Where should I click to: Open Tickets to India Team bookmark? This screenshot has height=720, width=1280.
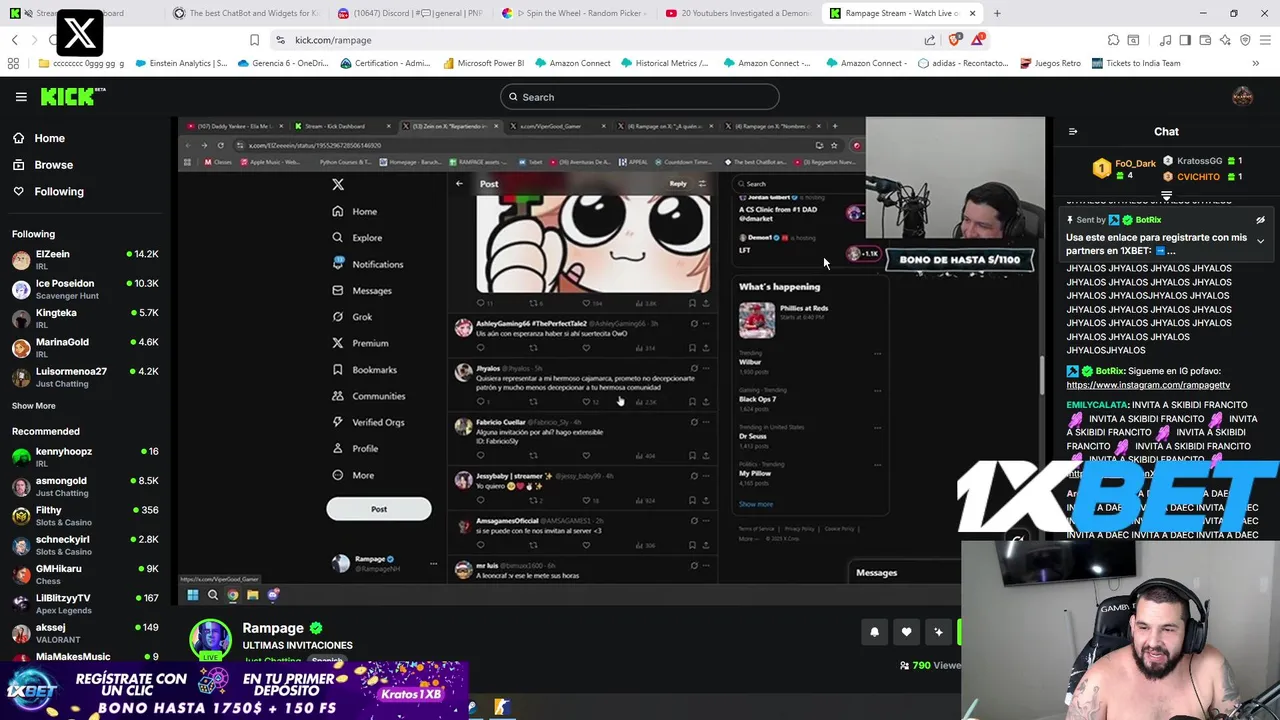point(1136,63)
